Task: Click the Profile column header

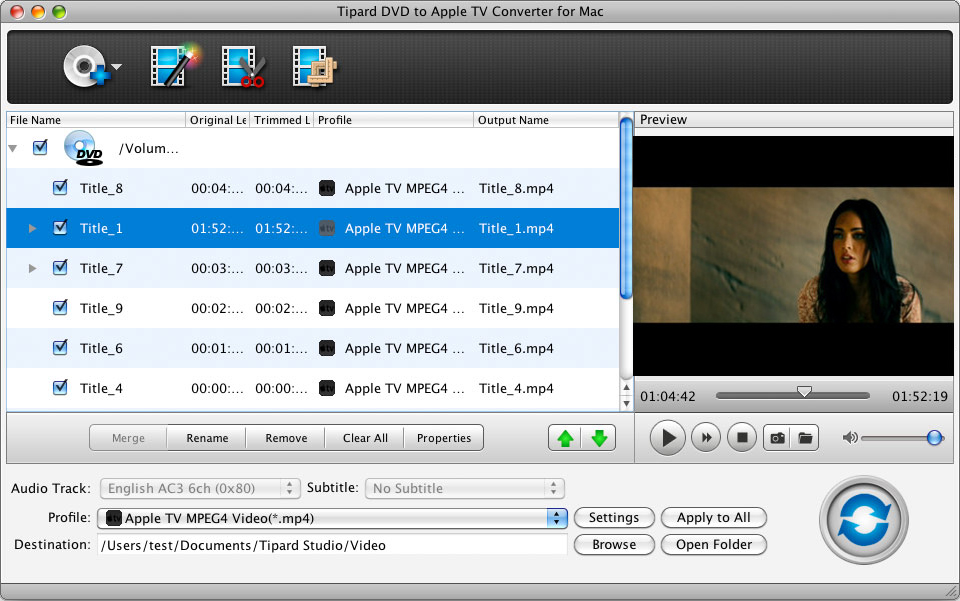Action: 393,120
